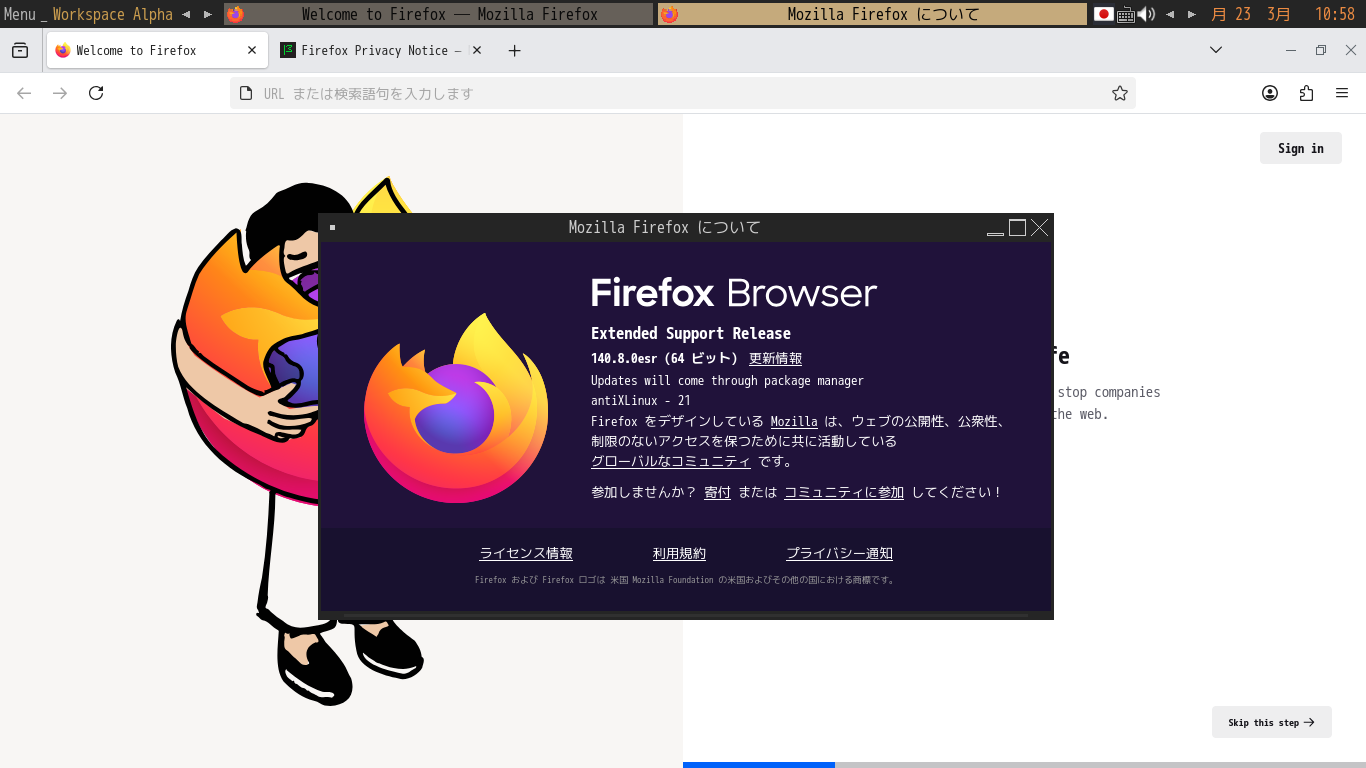
Task: Go forward with the arrow button
Action: pos(60,93)
